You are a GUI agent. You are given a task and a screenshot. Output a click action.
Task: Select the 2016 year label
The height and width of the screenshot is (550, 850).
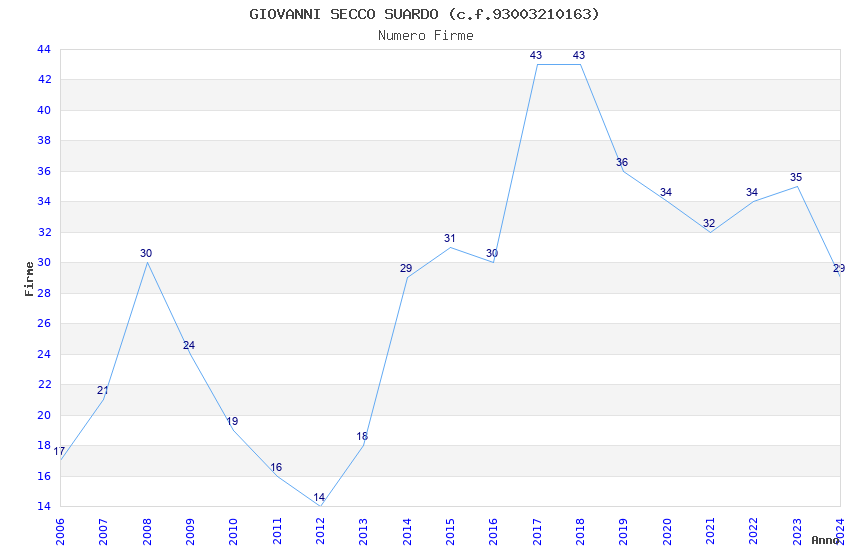pos(493,531)
